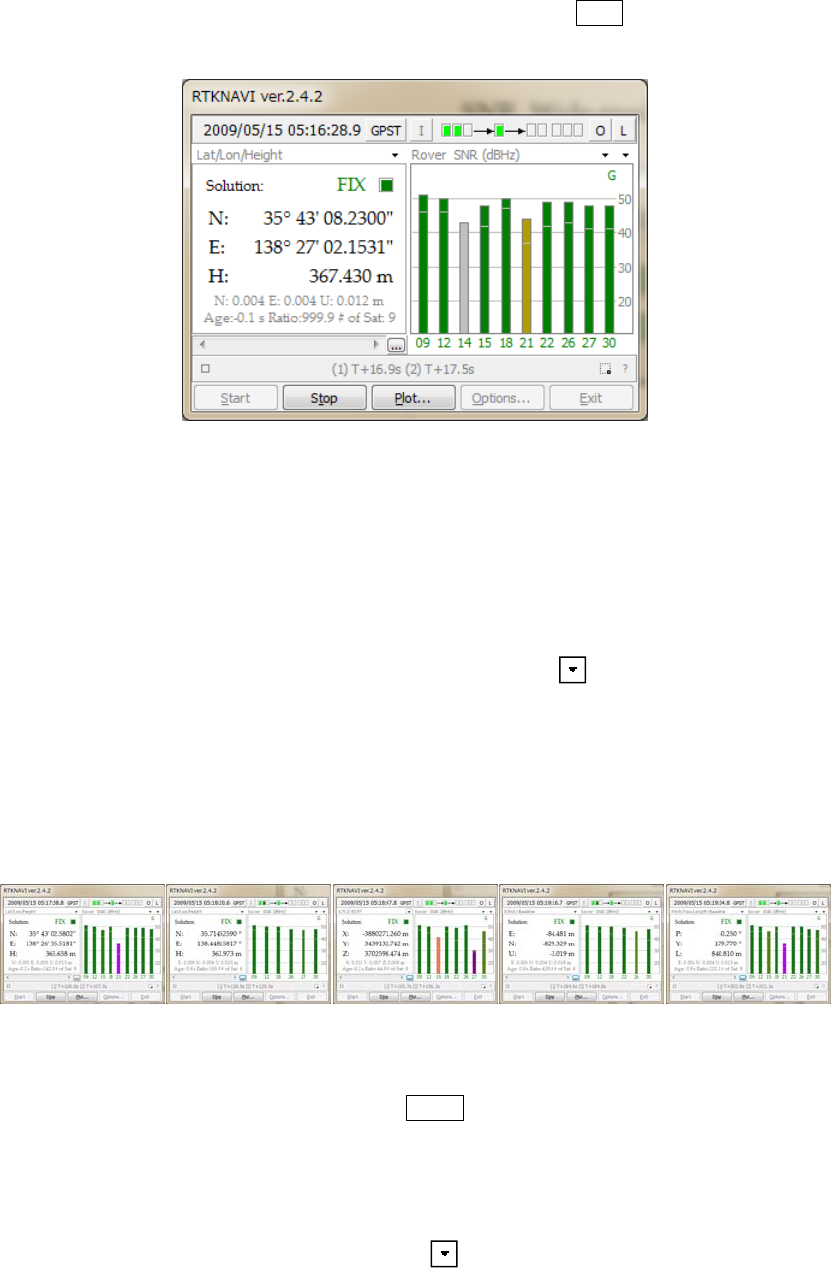Viewport: 831px width, 1268px height.
Task: Click Exit in the 05:19:34.8 RTKNAVI window
Action: coord(813,996)
